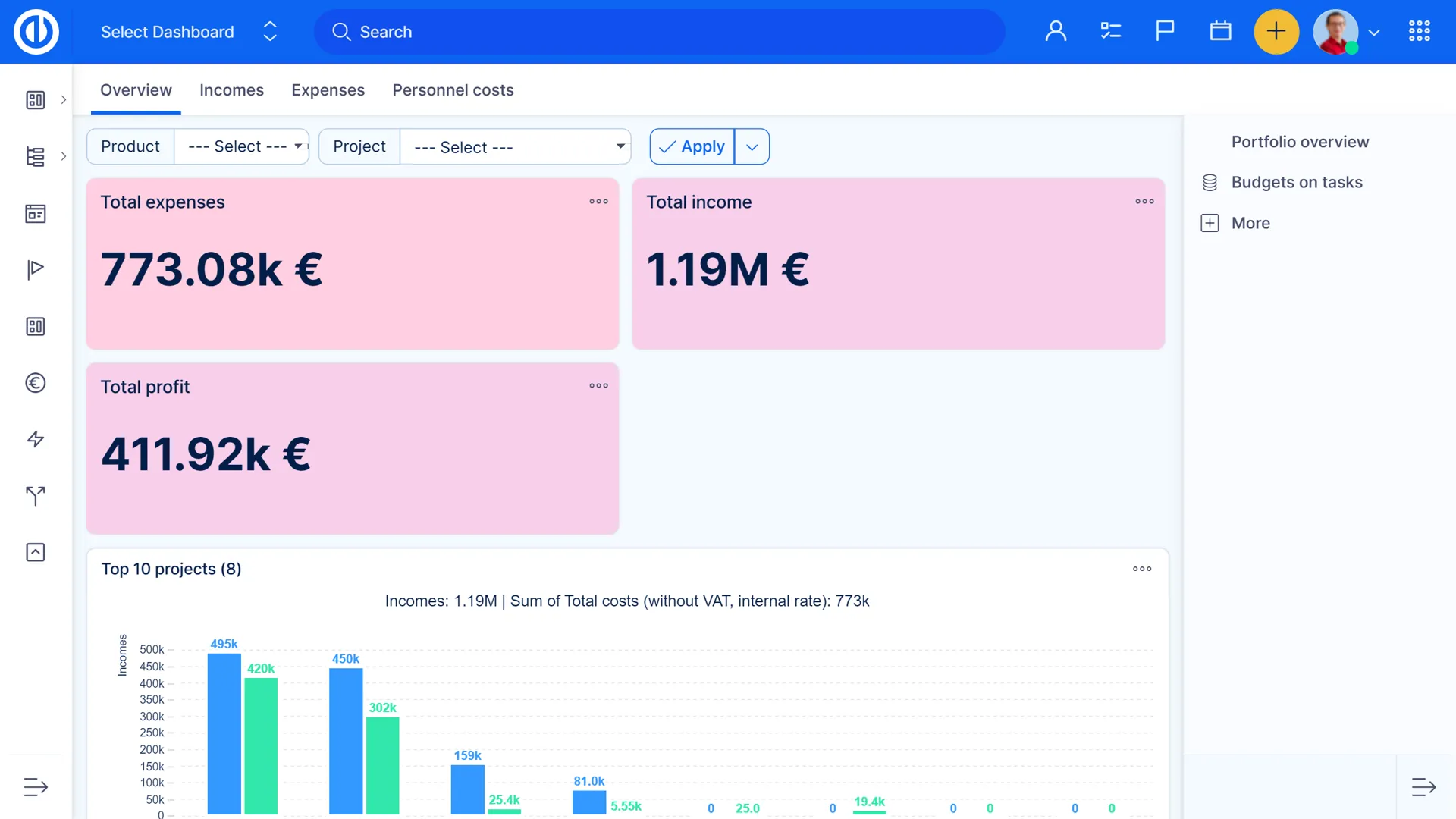
Task: Click the flag icon in header
Action: [x=1165, y=31]
